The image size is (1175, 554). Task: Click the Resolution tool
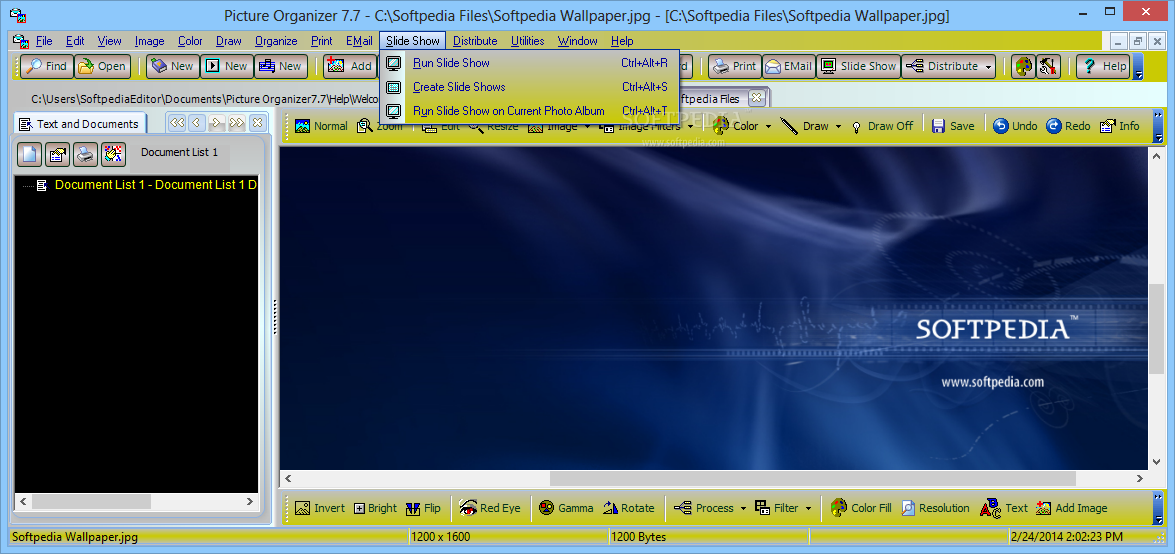coord(935,508)
